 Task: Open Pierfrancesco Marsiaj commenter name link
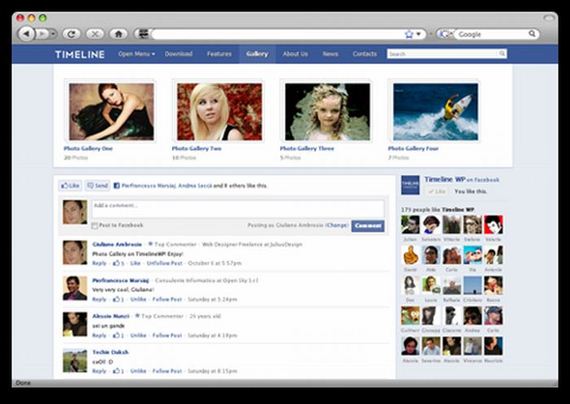[x=120, y=280]
